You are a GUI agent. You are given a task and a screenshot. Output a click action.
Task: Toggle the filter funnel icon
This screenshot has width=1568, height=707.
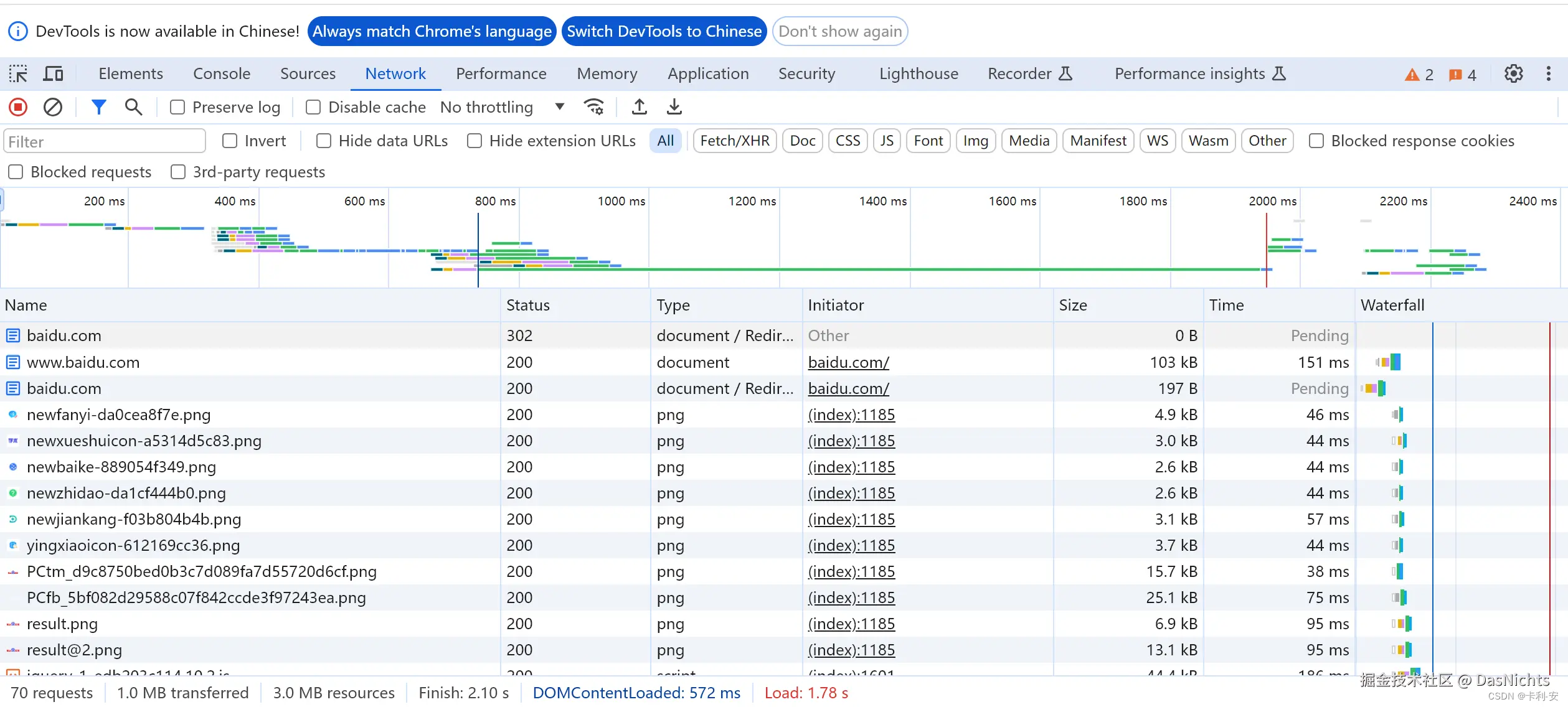(98, 107)
